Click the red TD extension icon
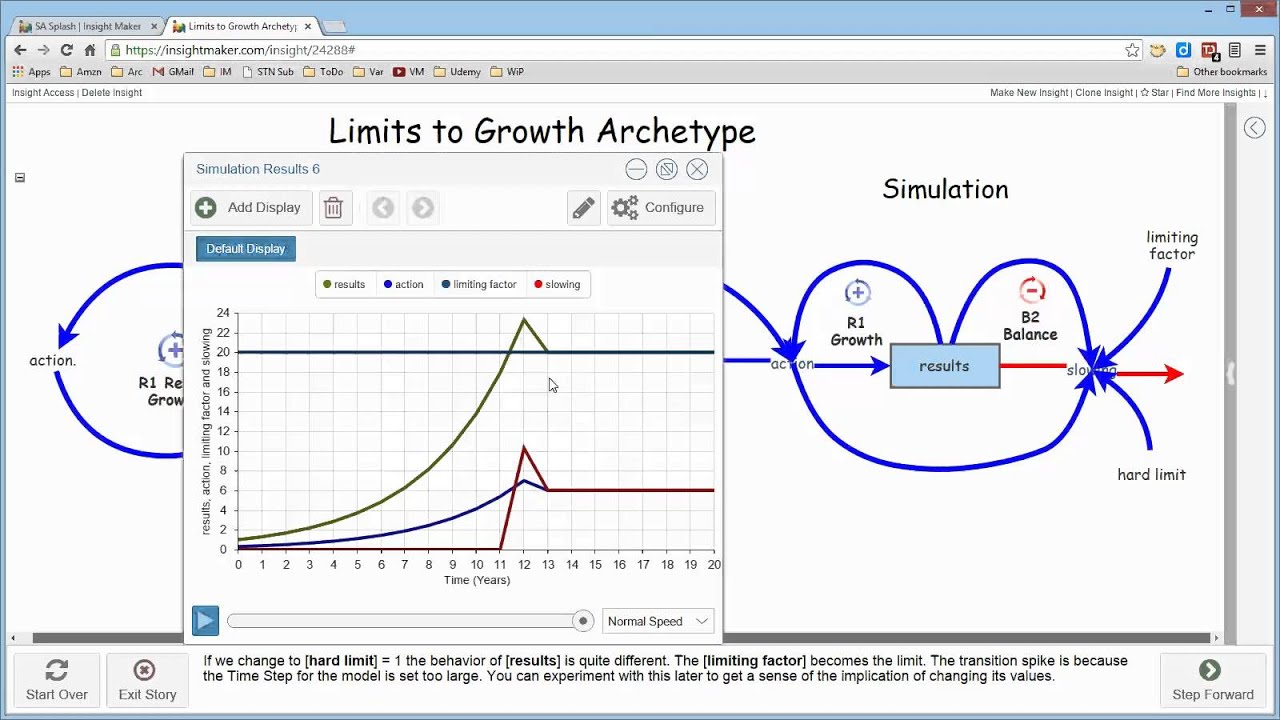 (x=1209, y=50)
